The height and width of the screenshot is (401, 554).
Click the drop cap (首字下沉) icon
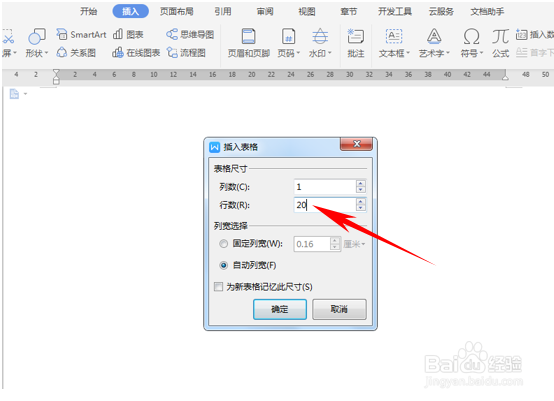tap(521, 53)
